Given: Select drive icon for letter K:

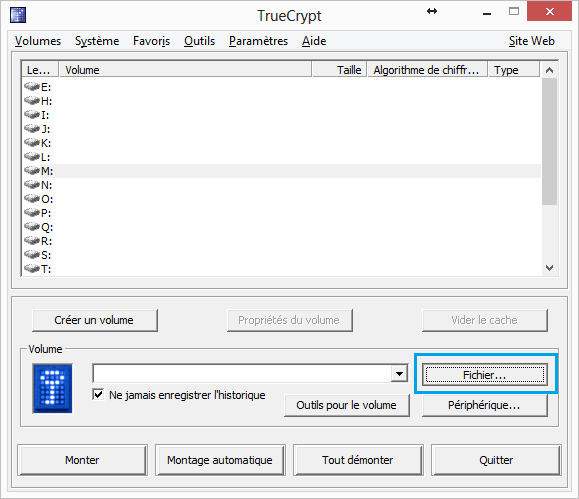Looking at the screenshot, I should [x=32, y=143].
